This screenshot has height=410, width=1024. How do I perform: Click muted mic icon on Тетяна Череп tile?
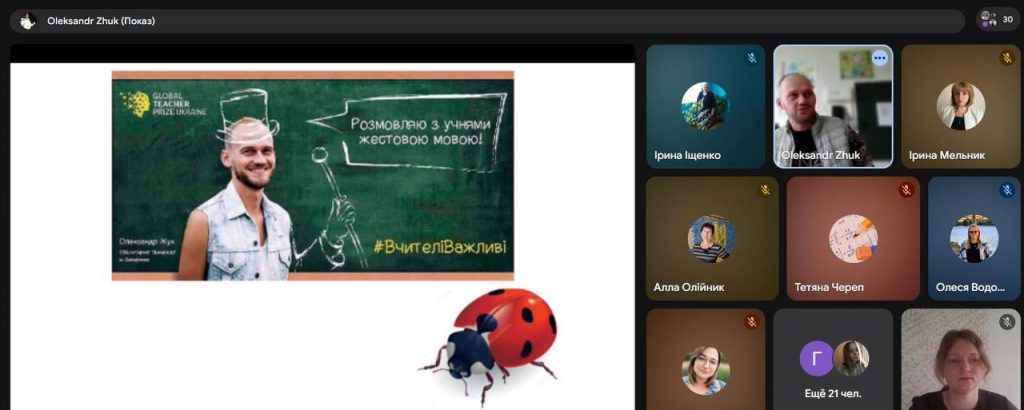click(906, 190)
